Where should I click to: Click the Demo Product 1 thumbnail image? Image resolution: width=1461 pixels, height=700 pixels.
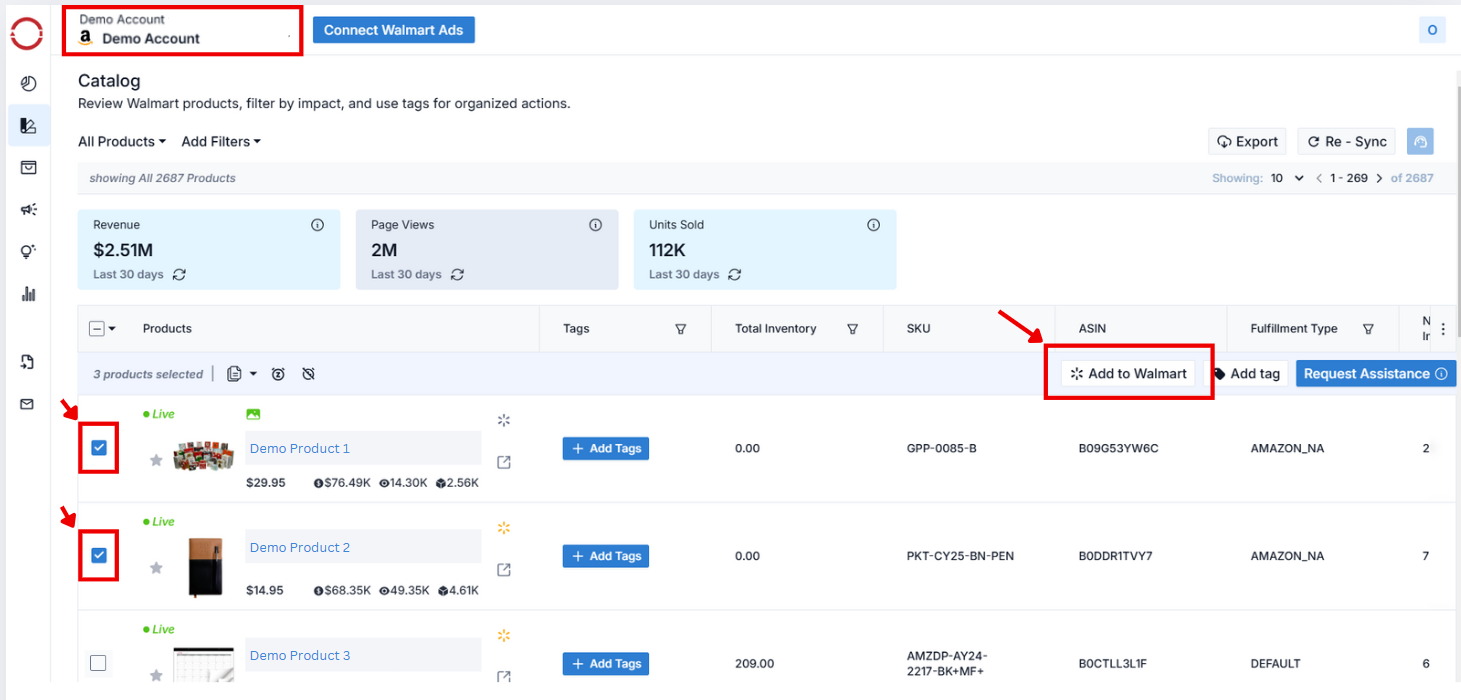(x=203, y=457)
